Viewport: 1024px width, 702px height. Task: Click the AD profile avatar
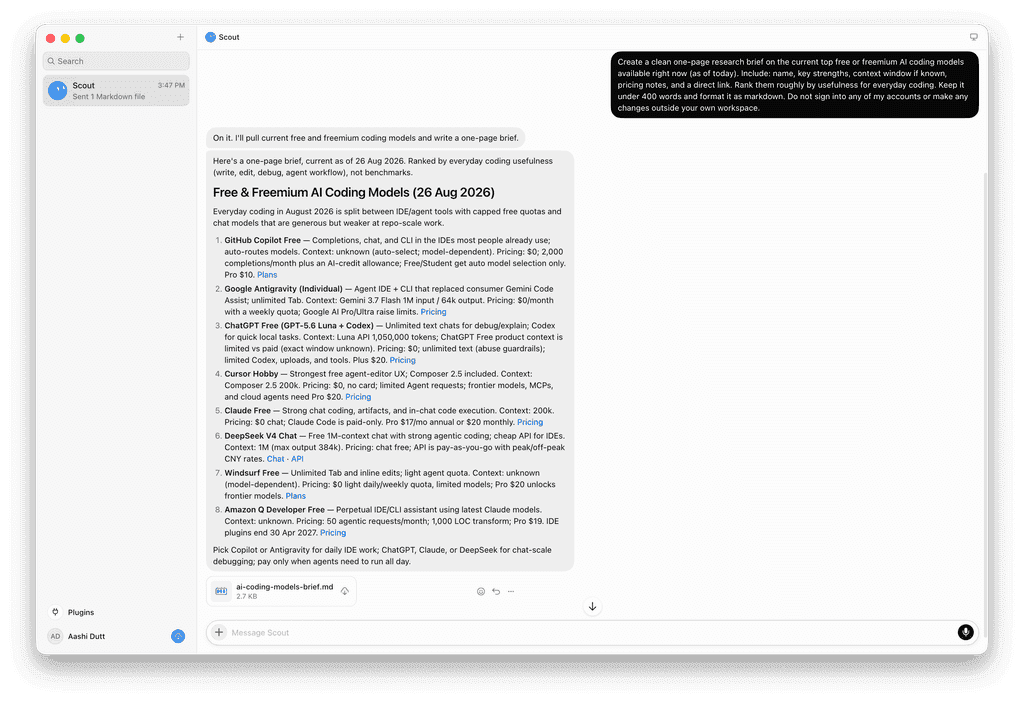[x=56, y=636]
